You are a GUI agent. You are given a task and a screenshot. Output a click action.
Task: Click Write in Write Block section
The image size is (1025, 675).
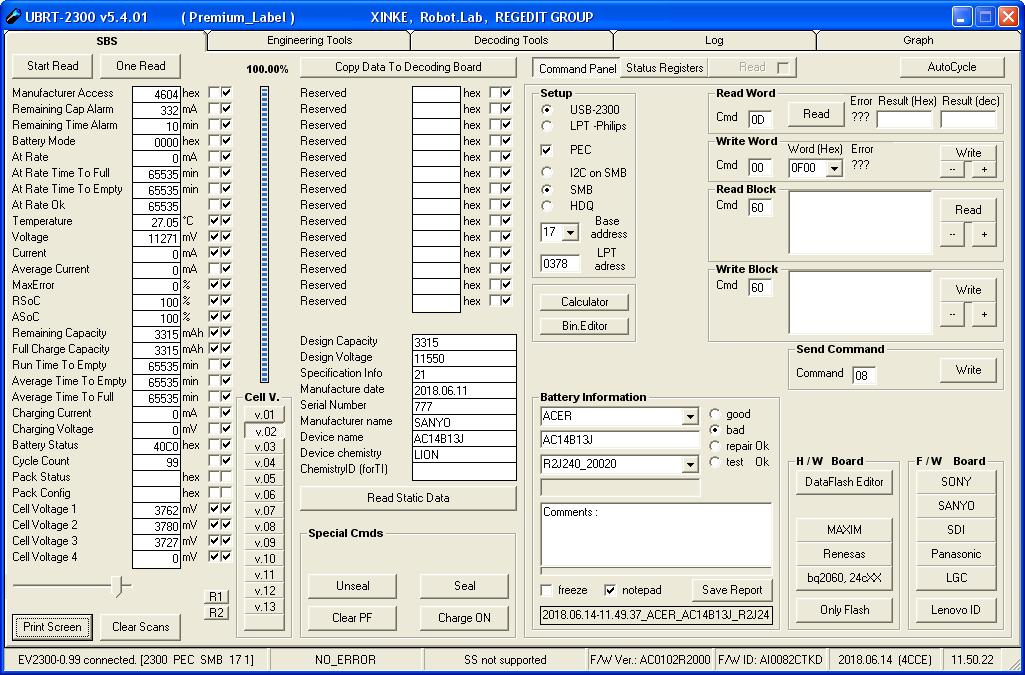click(x=968, y=290)
